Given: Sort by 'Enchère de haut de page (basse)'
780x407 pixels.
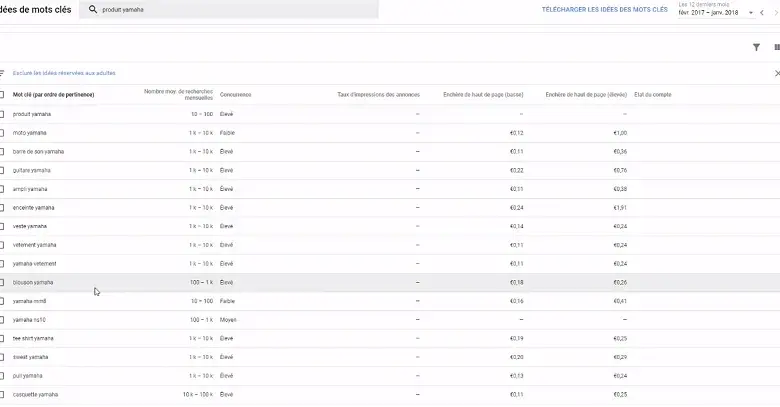Looking at the screenshot, I should pyautogui.click(x=483, y=95).
